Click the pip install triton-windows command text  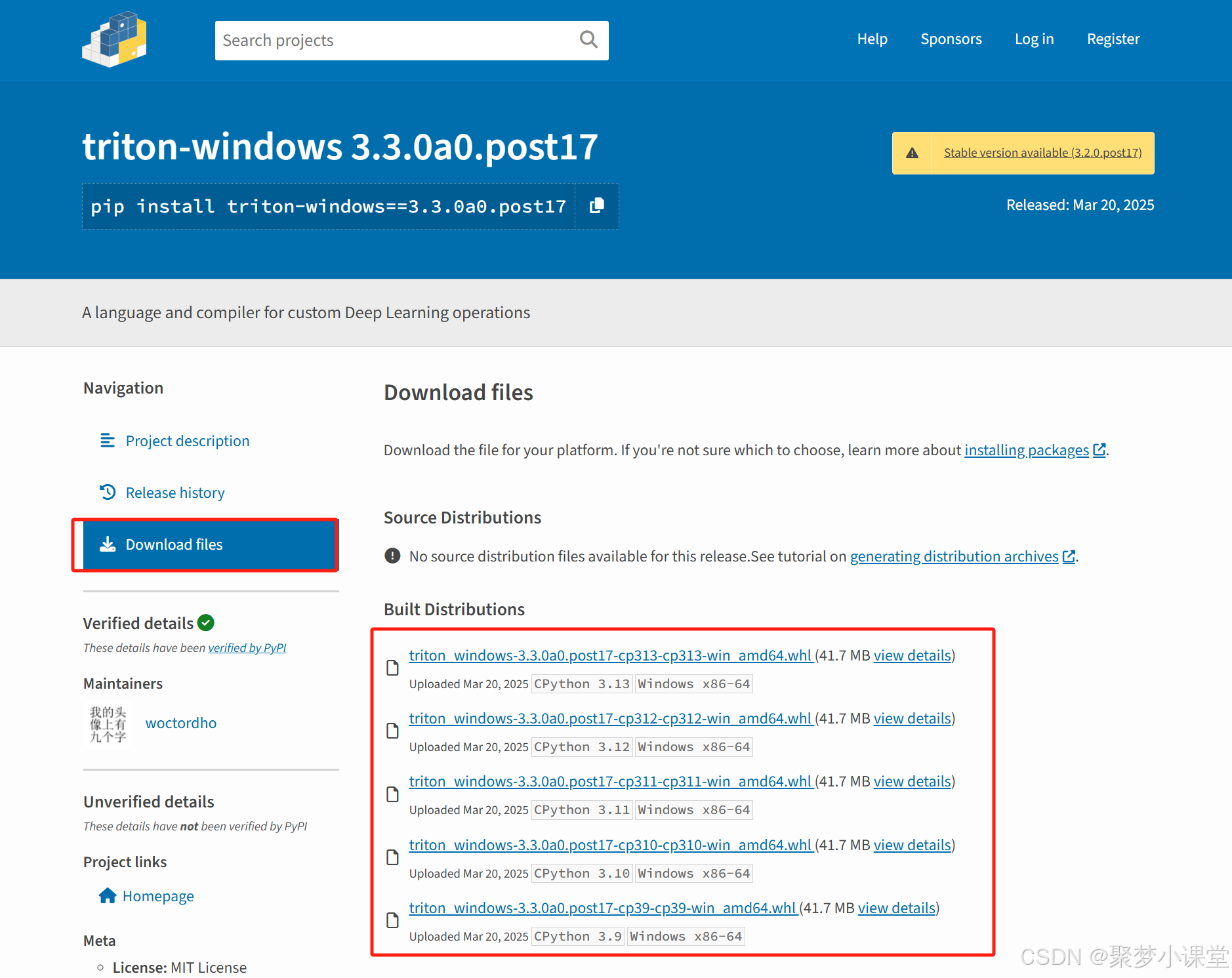point(328,206)
